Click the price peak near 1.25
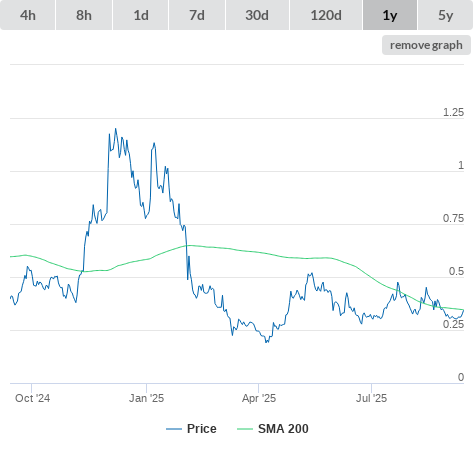This screenshot has height=455, width=474. 116,129
